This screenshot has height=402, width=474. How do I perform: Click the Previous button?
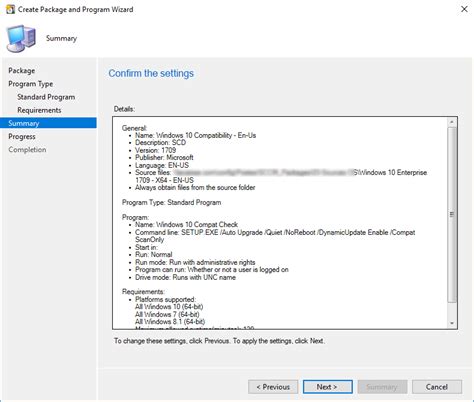tap(273, 387)
